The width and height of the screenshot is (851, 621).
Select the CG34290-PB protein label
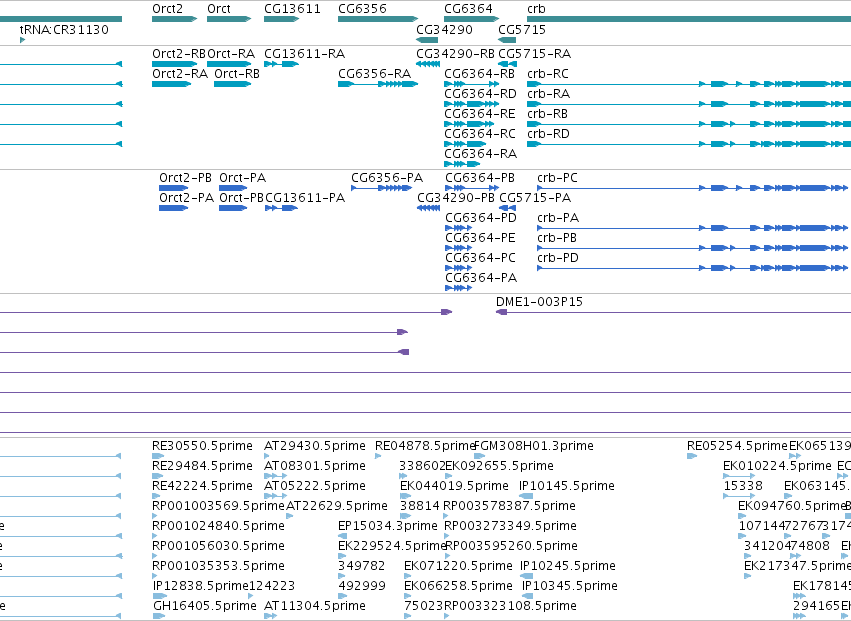tap(456, 198)
